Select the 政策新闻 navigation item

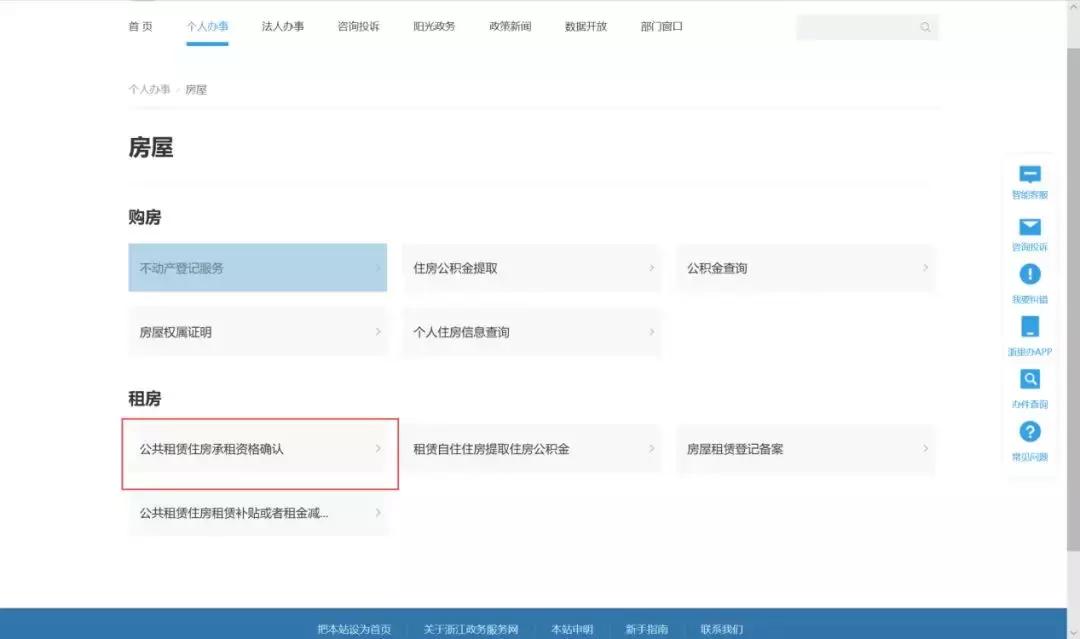point(508,27)
